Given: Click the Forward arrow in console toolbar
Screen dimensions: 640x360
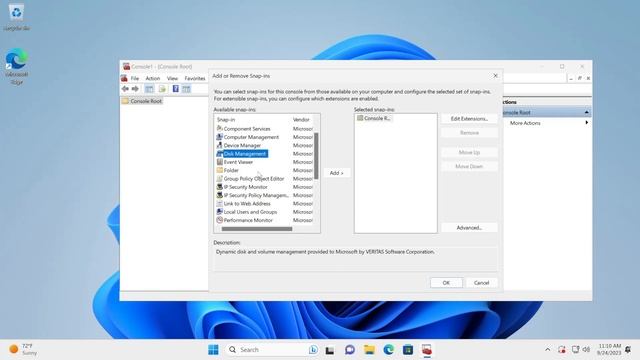Looking at the screenshot, I should click(x=135, y=89).
